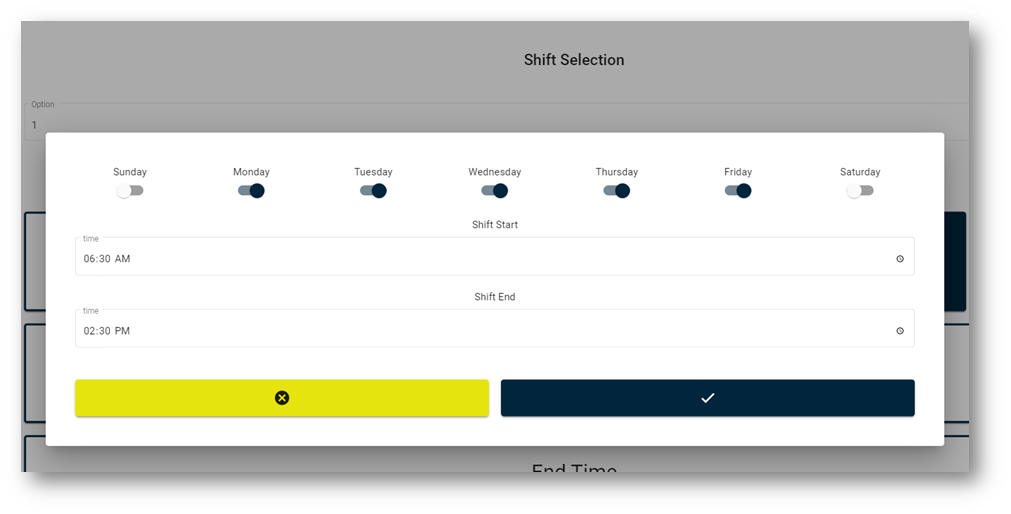
Task: Click the Wednesday day label
Action: click(495, 172)
